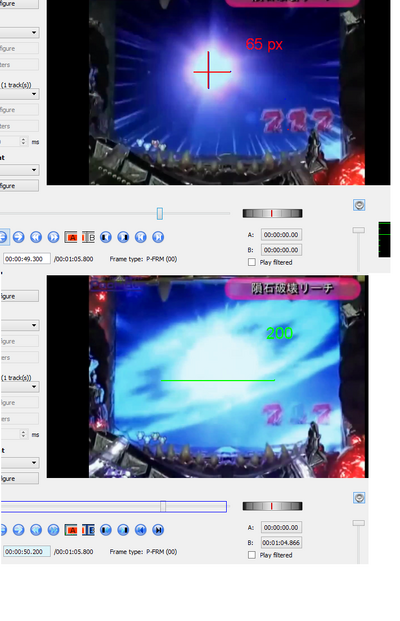Jump to next keyframe in upper player
The height and width of the screenshot is (621, 400).
coord(53,237)
